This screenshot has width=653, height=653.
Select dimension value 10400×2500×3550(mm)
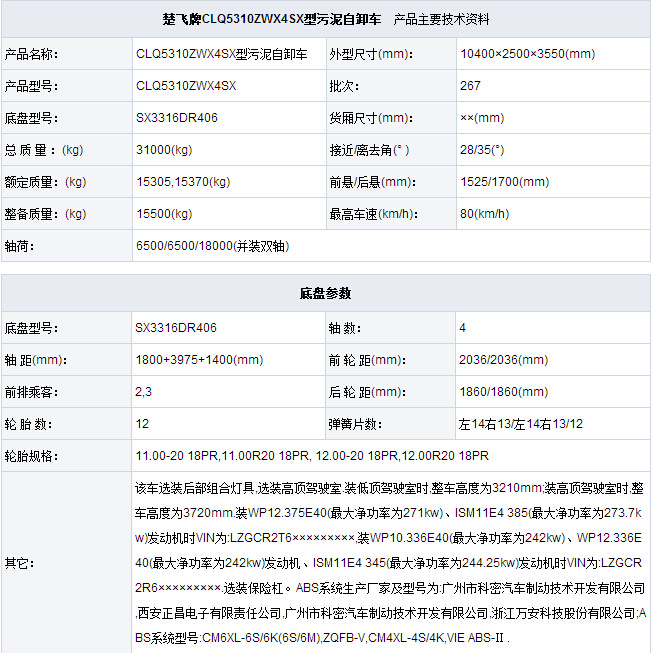tap(528, 54)
